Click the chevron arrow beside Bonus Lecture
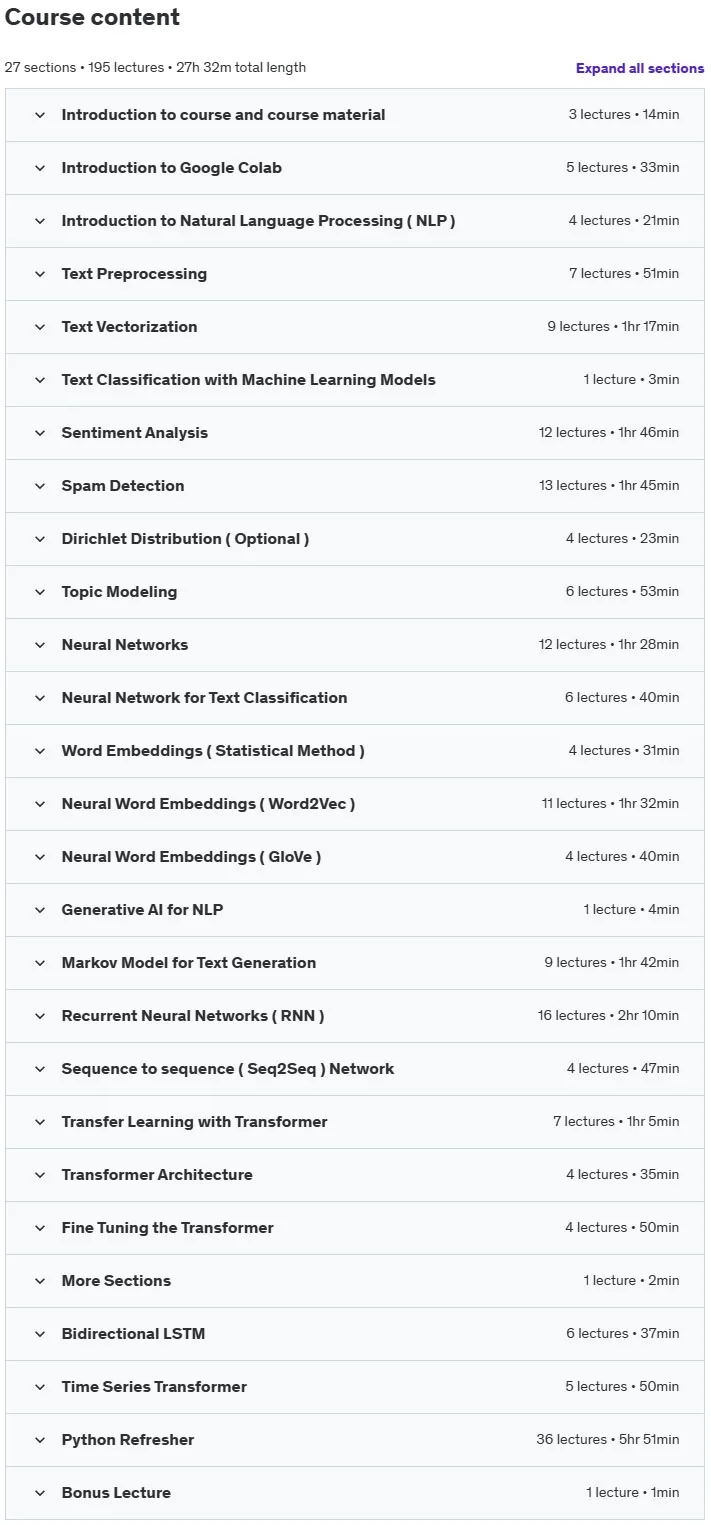Viewport: 711px width, 1525px height. point(40,1493)
